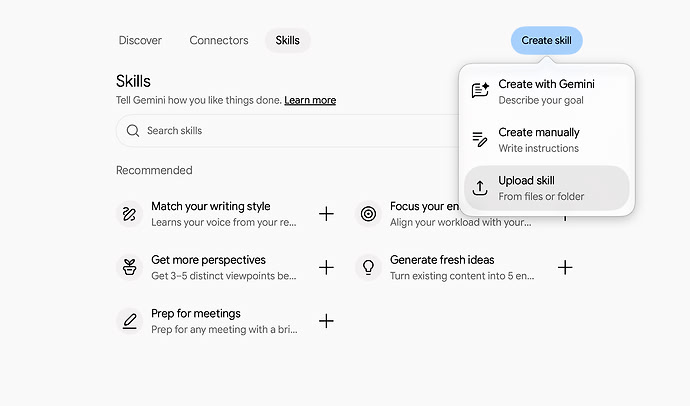Screen dimensions: 690x406
Task: Select Upload skill from files or folder
Action: [x=547, y=188]
